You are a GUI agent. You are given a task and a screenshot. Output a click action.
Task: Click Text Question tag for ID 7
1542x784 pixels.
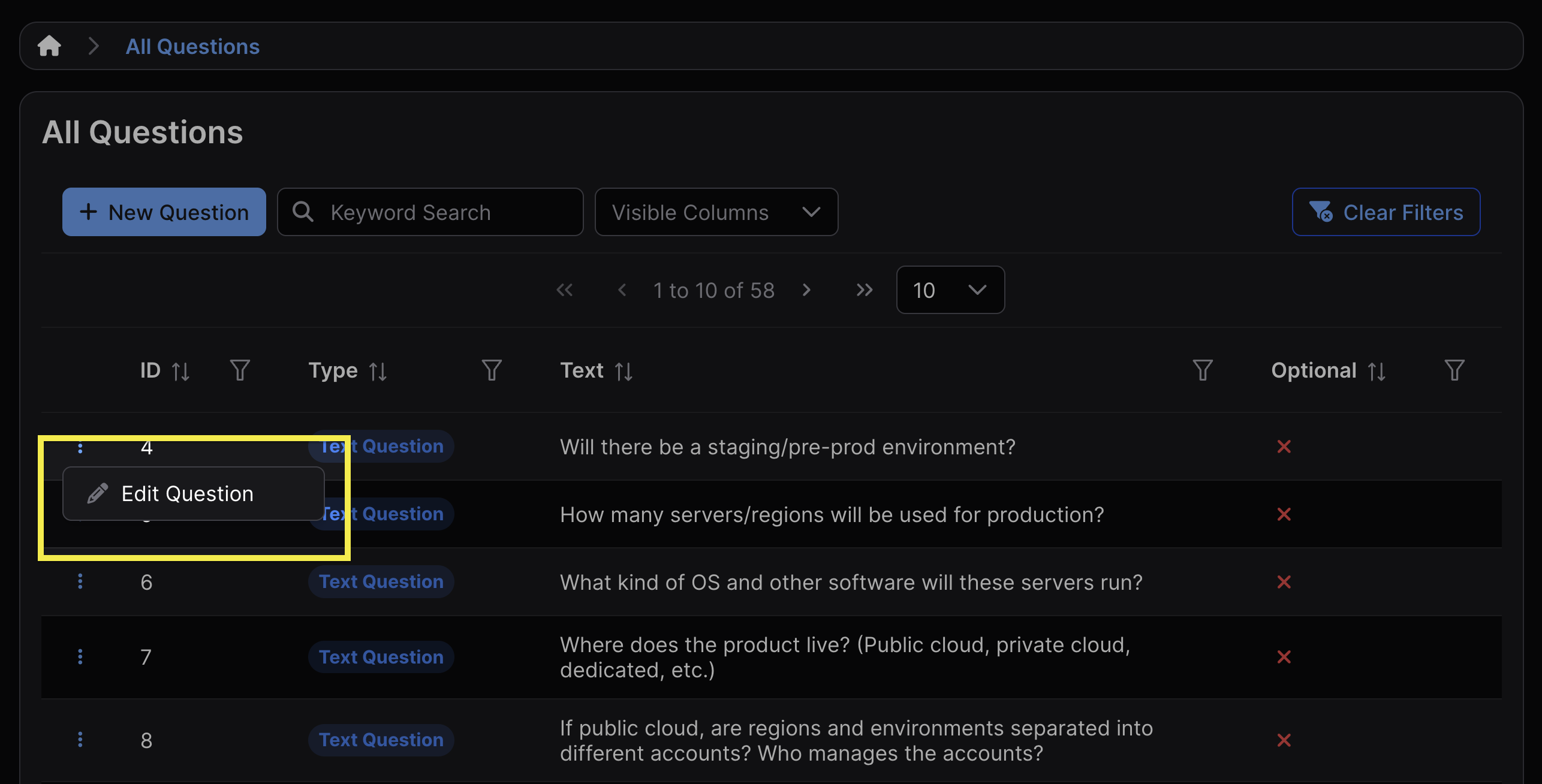(x=381, y=657)
